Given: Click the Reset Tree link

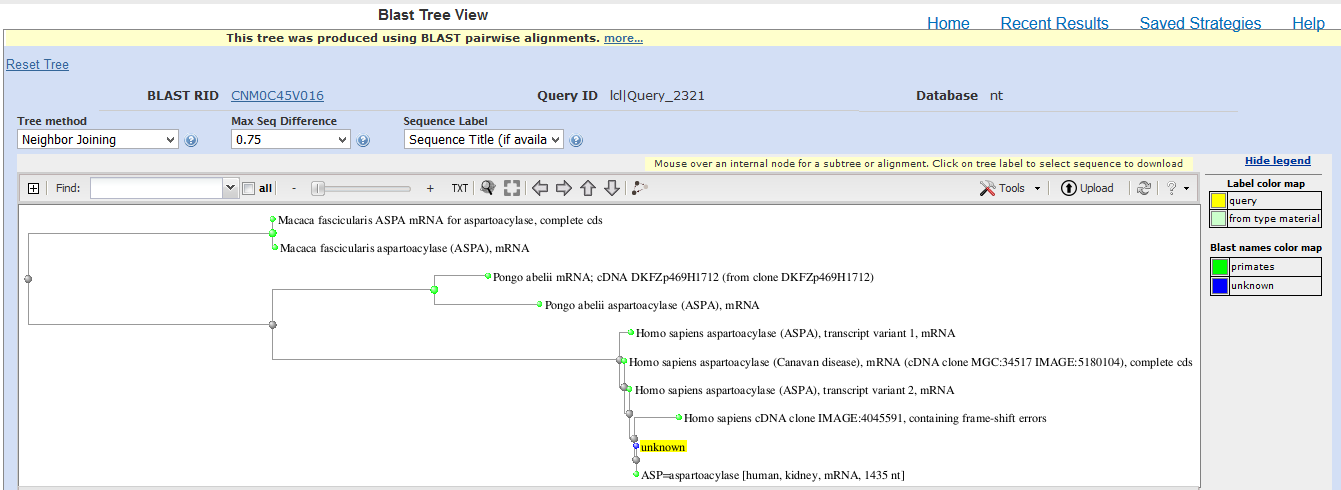Looking at the screenshot, I should 37,65.
